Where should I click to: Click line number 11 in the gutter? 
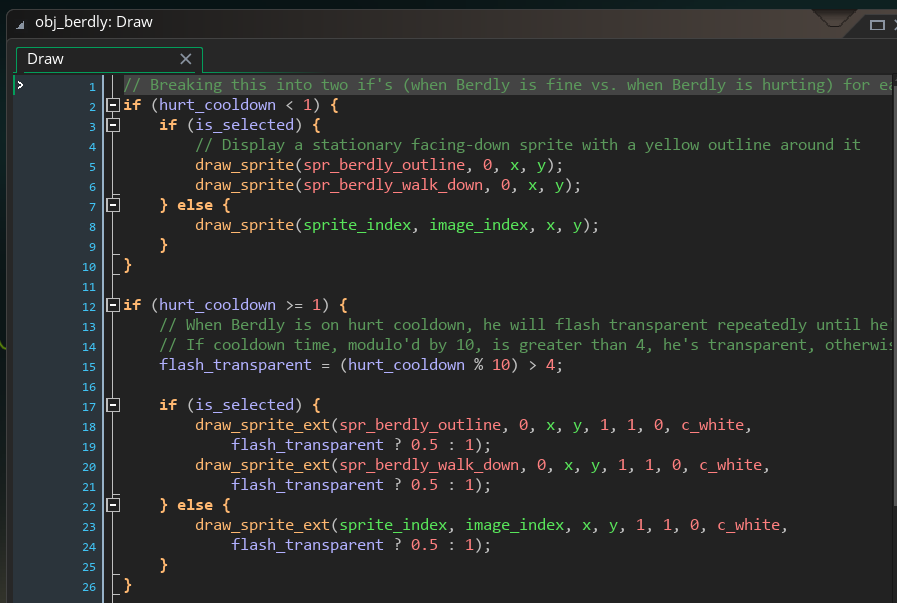point(89,287)
